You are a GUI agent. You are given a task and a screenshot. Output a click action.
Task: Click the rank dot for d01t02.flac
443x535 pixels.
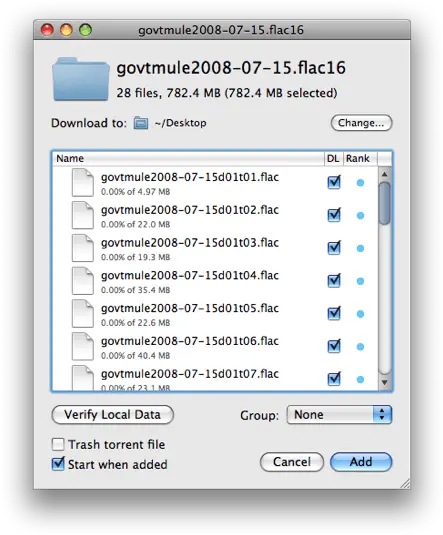360,216
